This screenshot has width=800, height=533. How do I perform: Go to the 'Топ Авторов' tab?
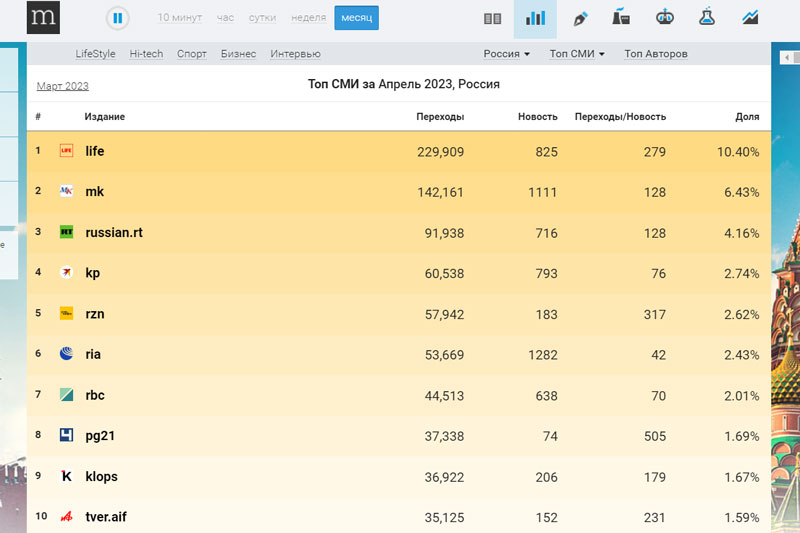point(655,54)
